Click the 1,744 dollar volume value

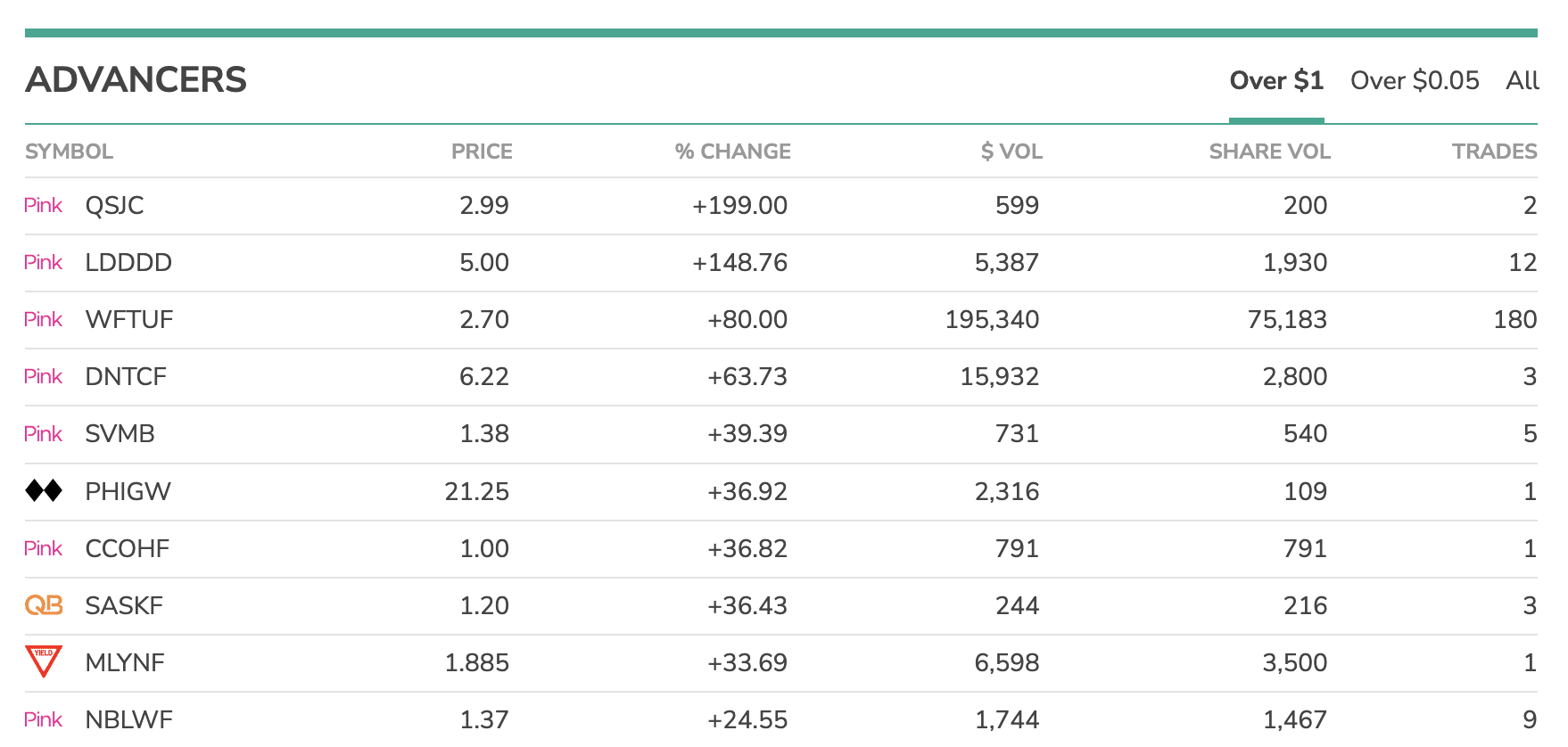[1007, 719]
